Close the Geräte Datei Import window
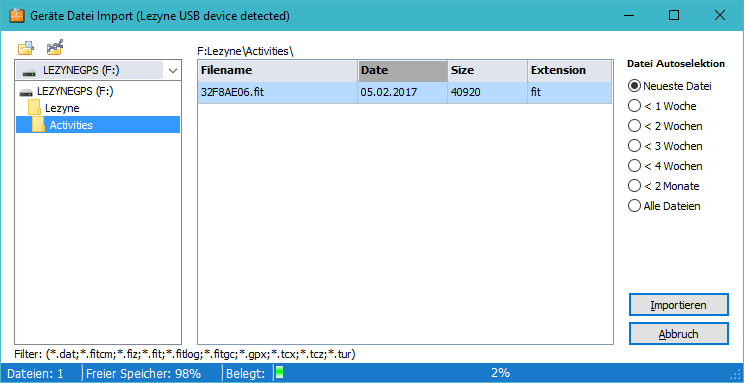Image resolution: width=744 pixels, height=383 pixels. 719,16
